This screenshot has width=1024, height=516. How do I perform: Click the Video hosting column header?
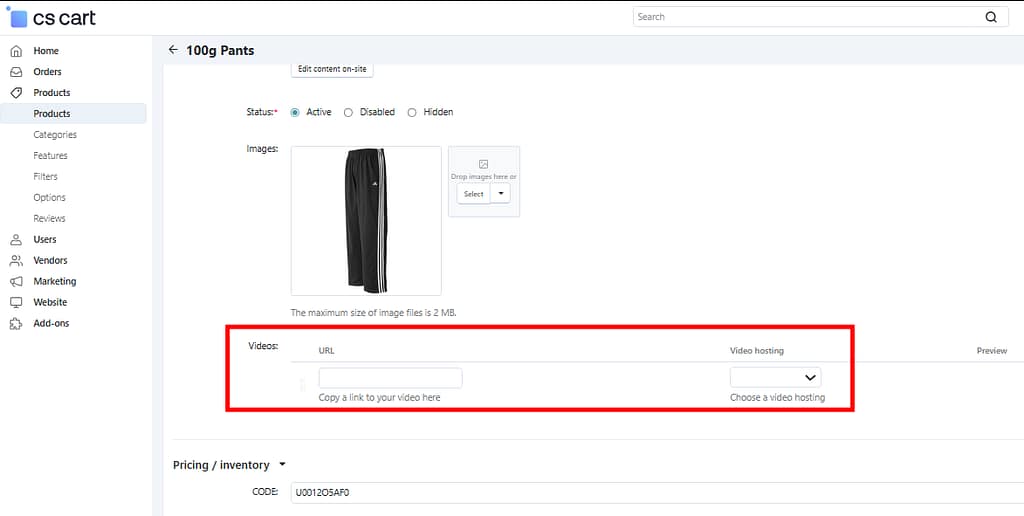(757, 351)
